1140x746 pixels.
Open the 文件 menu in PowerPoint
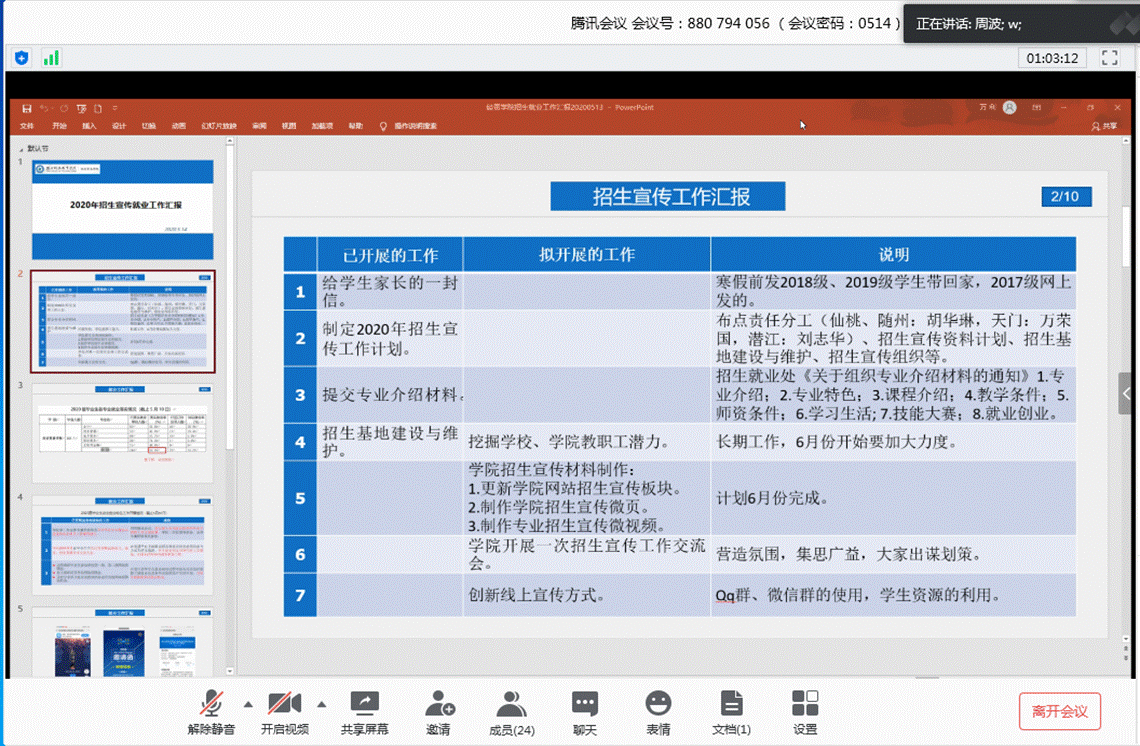[27, 126]
